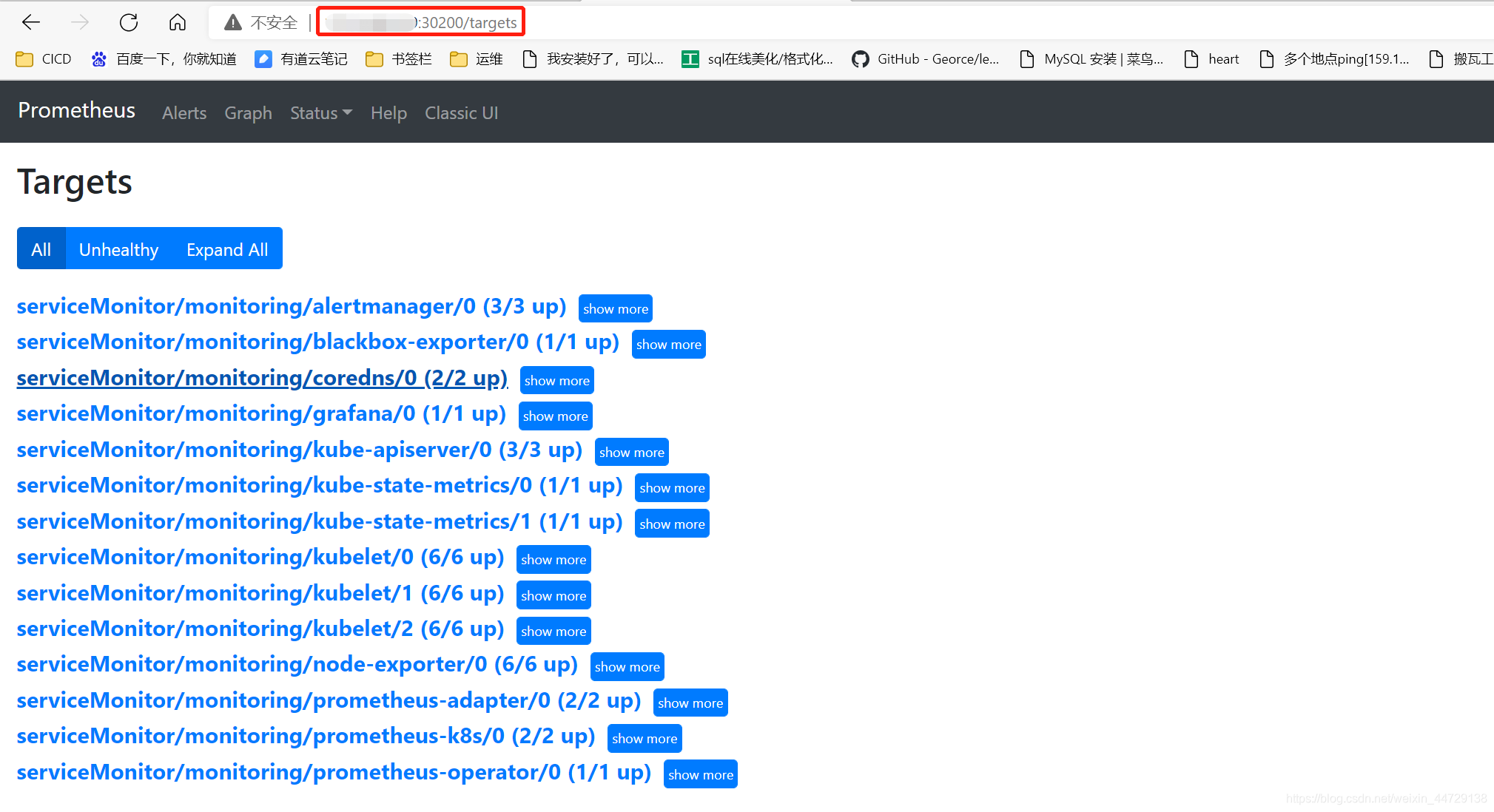Screen dimensions: 1494x812
Task: Show more for kubelet/0
Action: [x=553, y=560]
